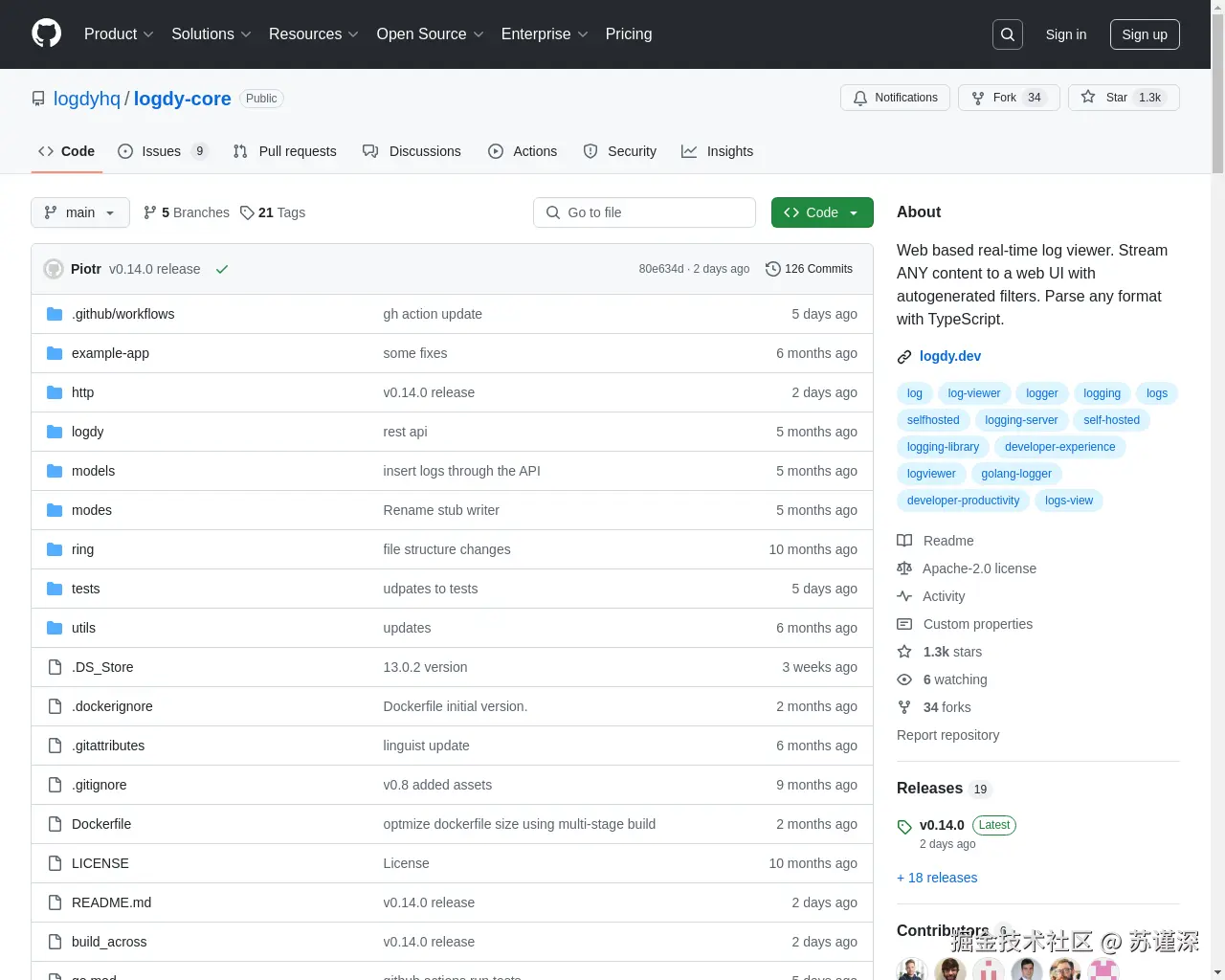The image size is (1225, 980).
Task: Fork the repository
Action: tap(1009, 98)
